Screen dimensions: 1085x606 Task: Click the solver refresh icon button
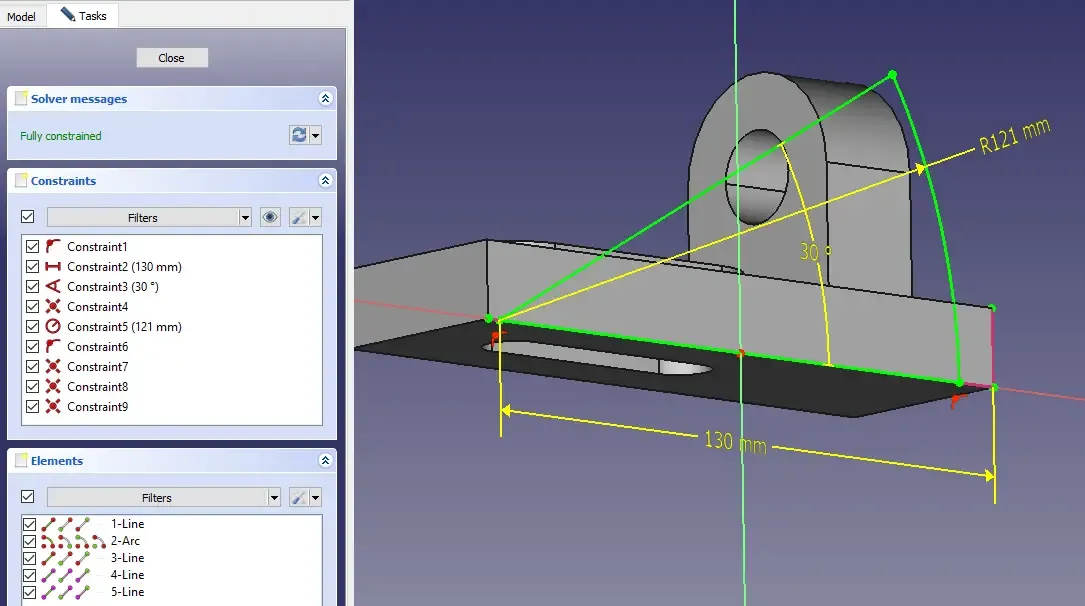click(299, 135)
